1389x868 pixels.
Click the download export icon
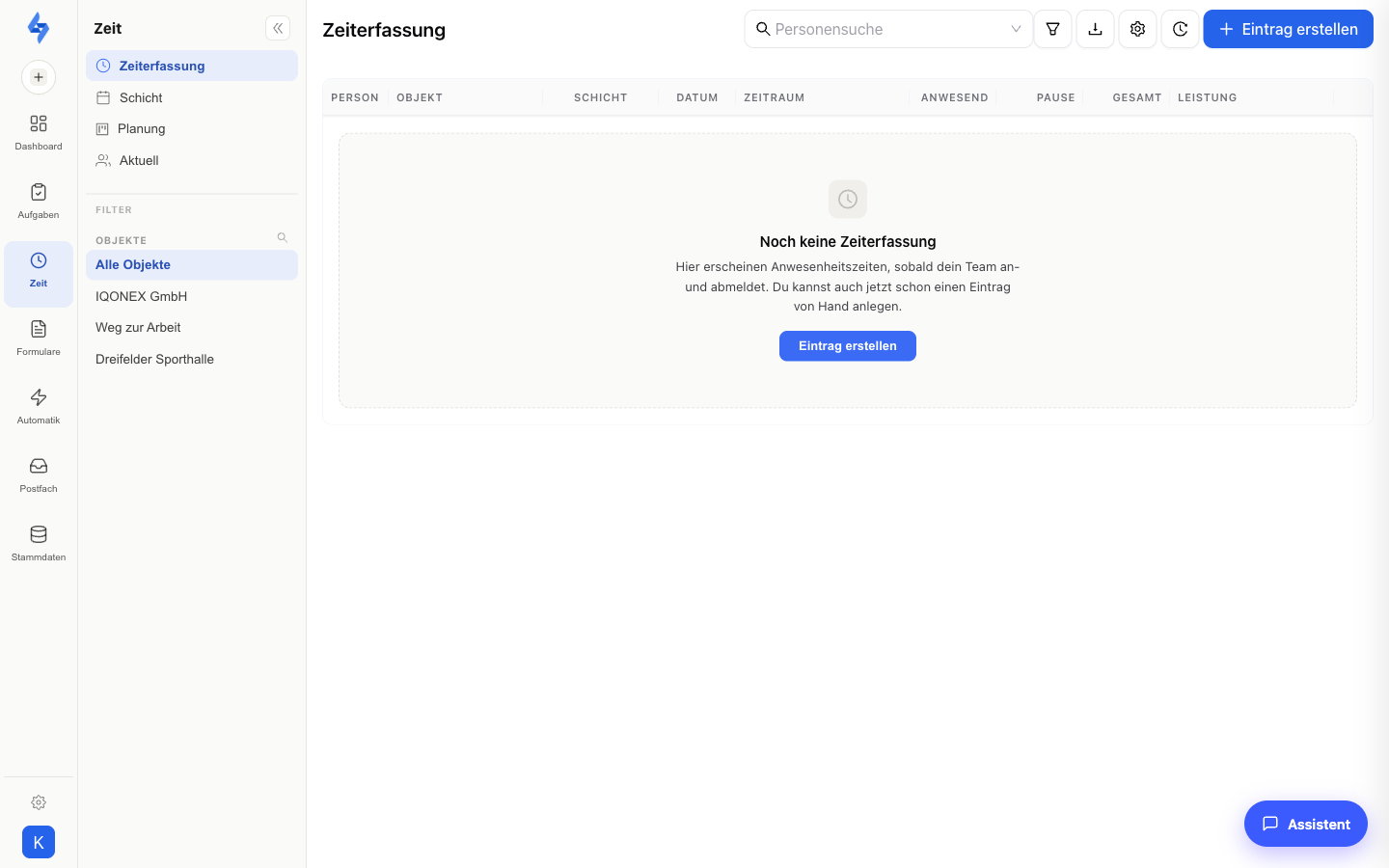(1096, 29)
